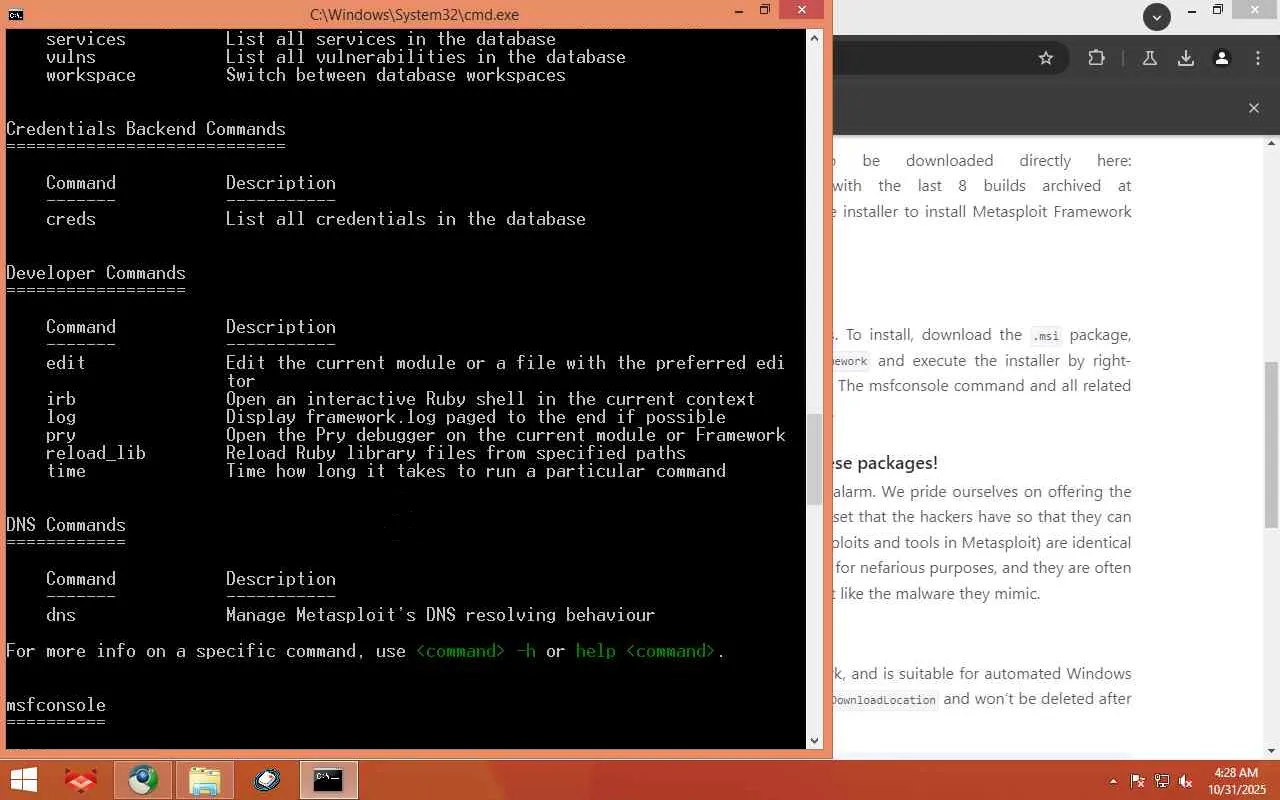Click 'DownloadLocation' code text in Chrome page
This screenshot has height=800, width=1280.
tap(884, 700)
